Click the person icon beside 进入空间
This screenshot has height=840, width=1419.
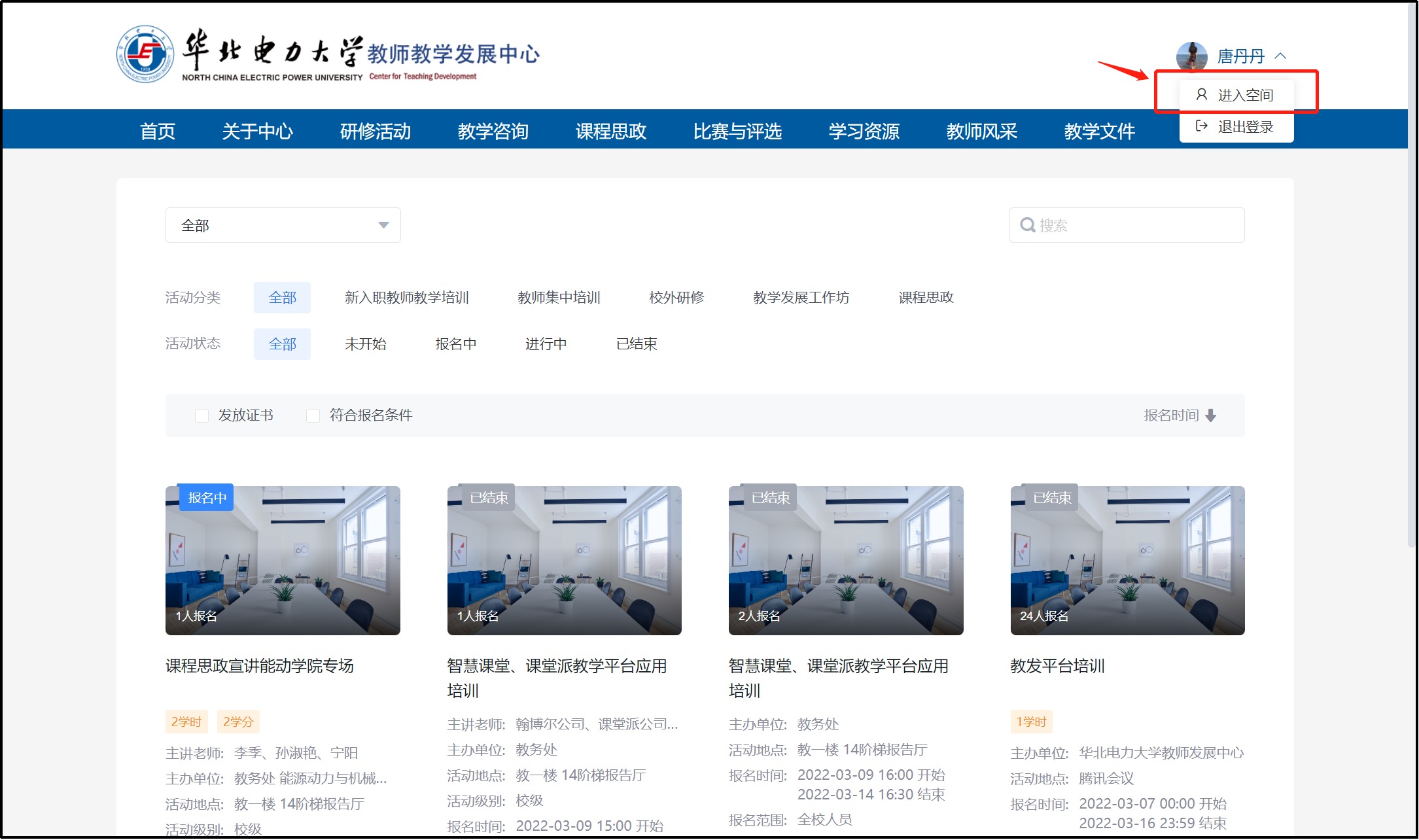point(1202,95)
